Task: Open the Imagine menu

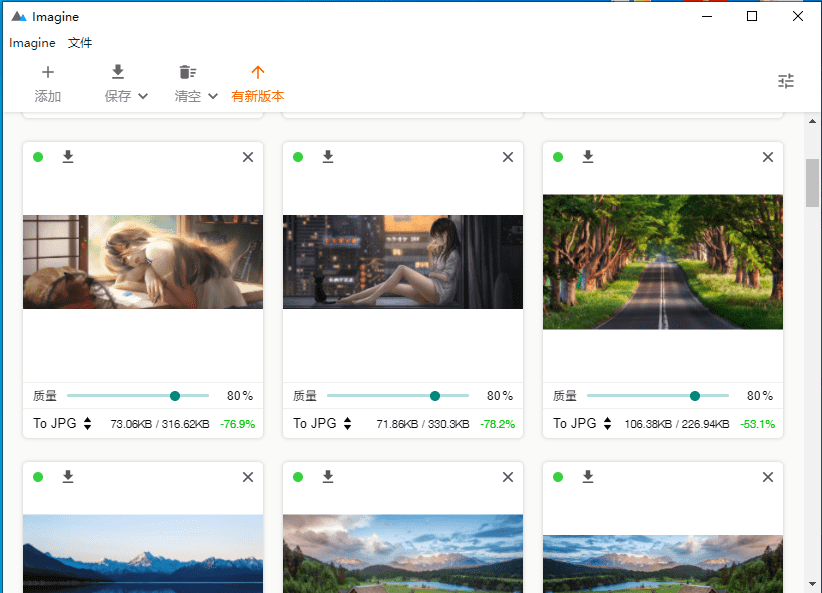Action: click(x=31, y=43)
